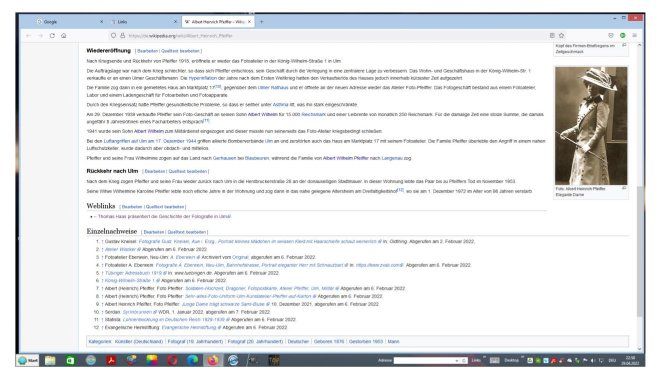663x379 pixels.
Task: Click the enlarge icon under Elegante Dame photo
Action: pyautogui.click(x=624, y=189)
